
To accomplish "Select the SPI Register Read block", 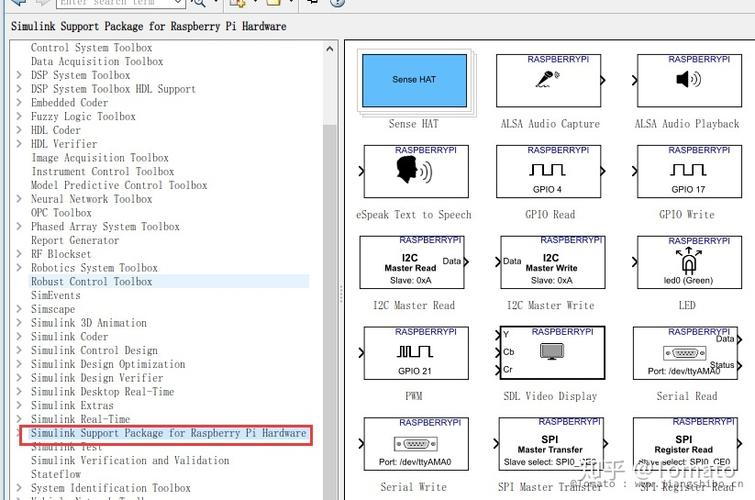I will [x=685, y=444].
